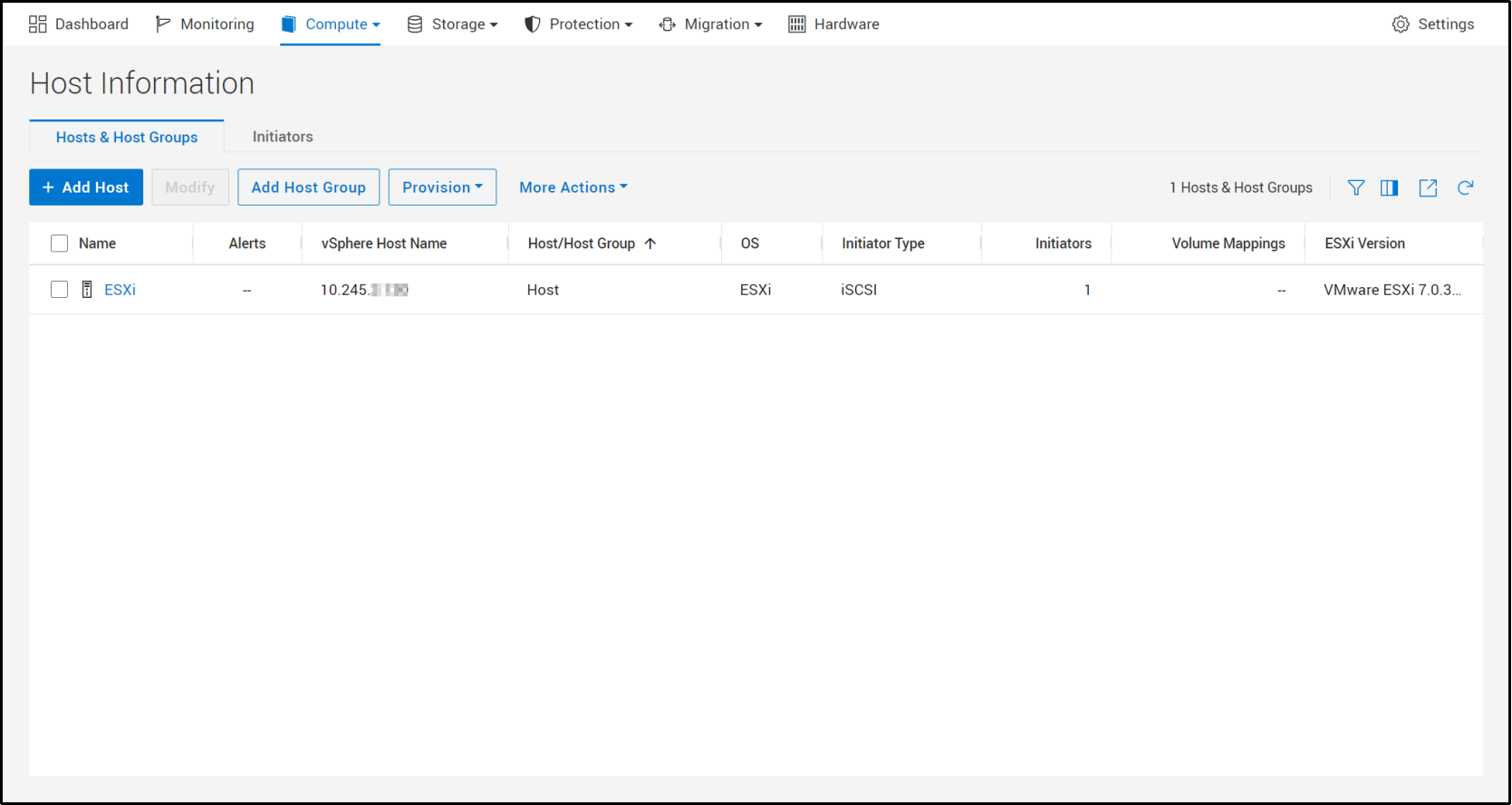Click the Modify button
This screenshot has width=1512, height=805.
click(x=190, y=187)
